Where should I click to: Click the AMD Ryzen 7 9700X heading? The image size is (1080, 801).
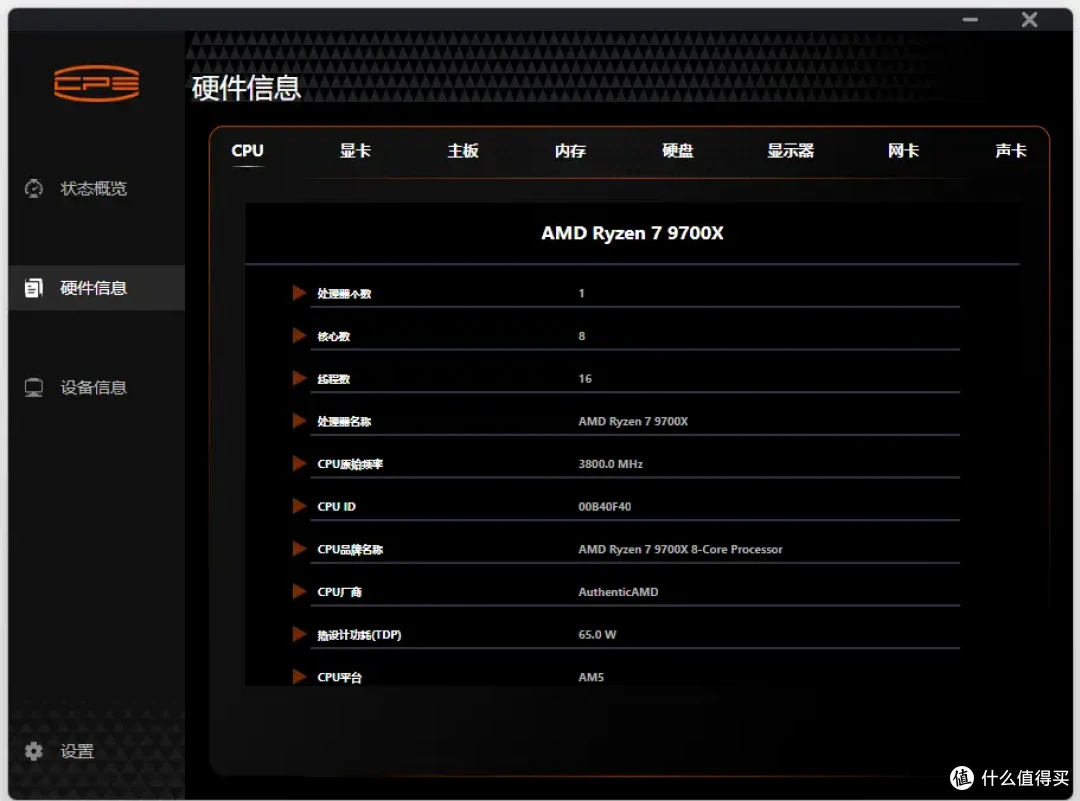pyautogui.click(x=632, y=233)
